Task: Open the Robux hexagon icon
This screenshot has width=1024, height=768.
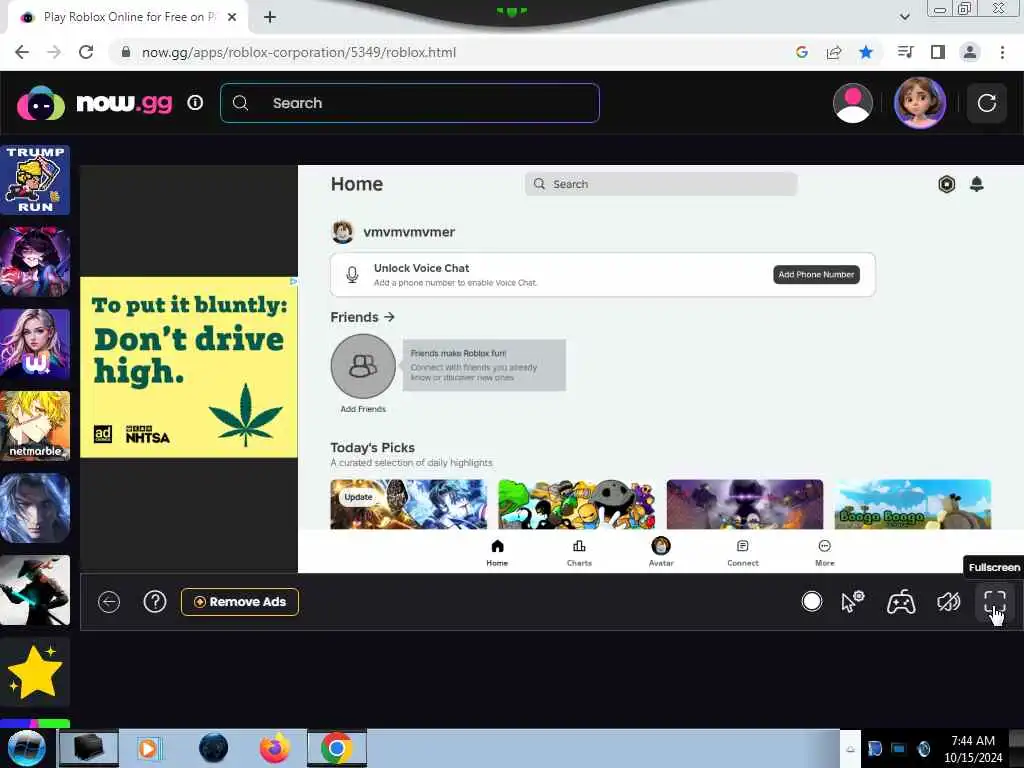Action: pos(946,184)
